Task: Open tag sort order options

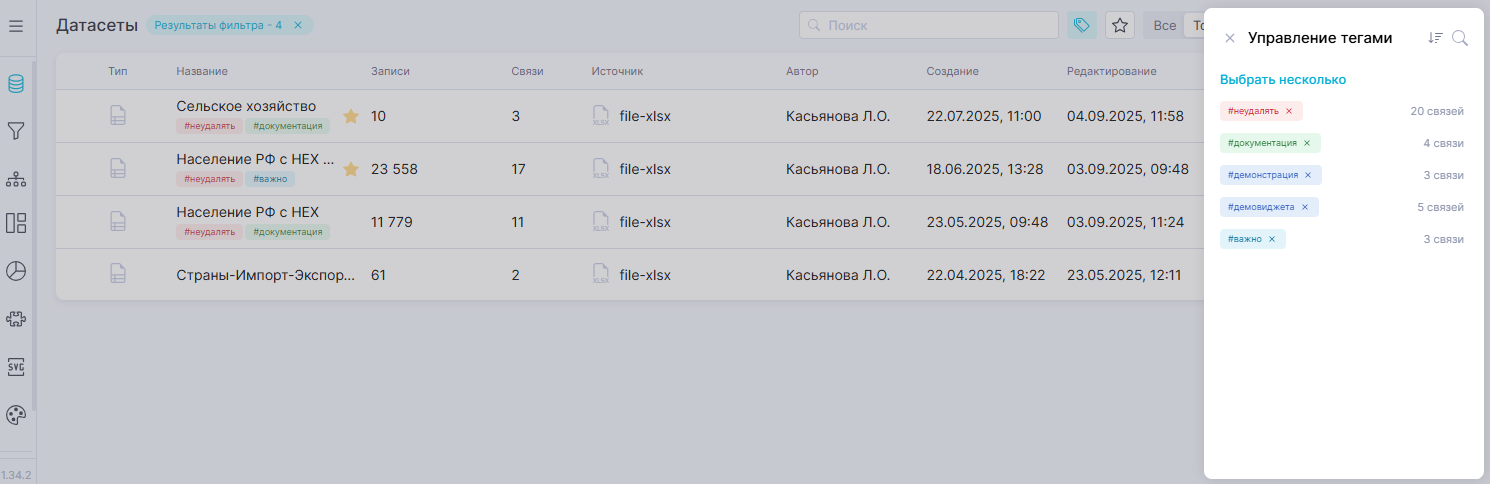Action: tap(1435, 38)
